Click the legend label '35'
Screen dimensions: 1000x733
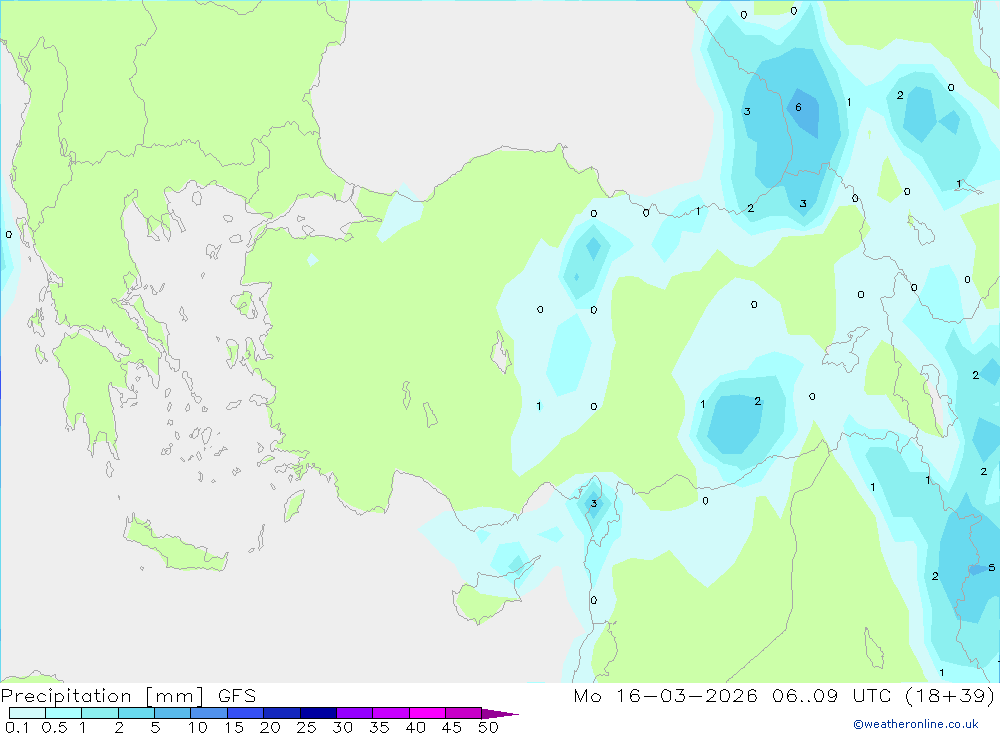(379, 727)
